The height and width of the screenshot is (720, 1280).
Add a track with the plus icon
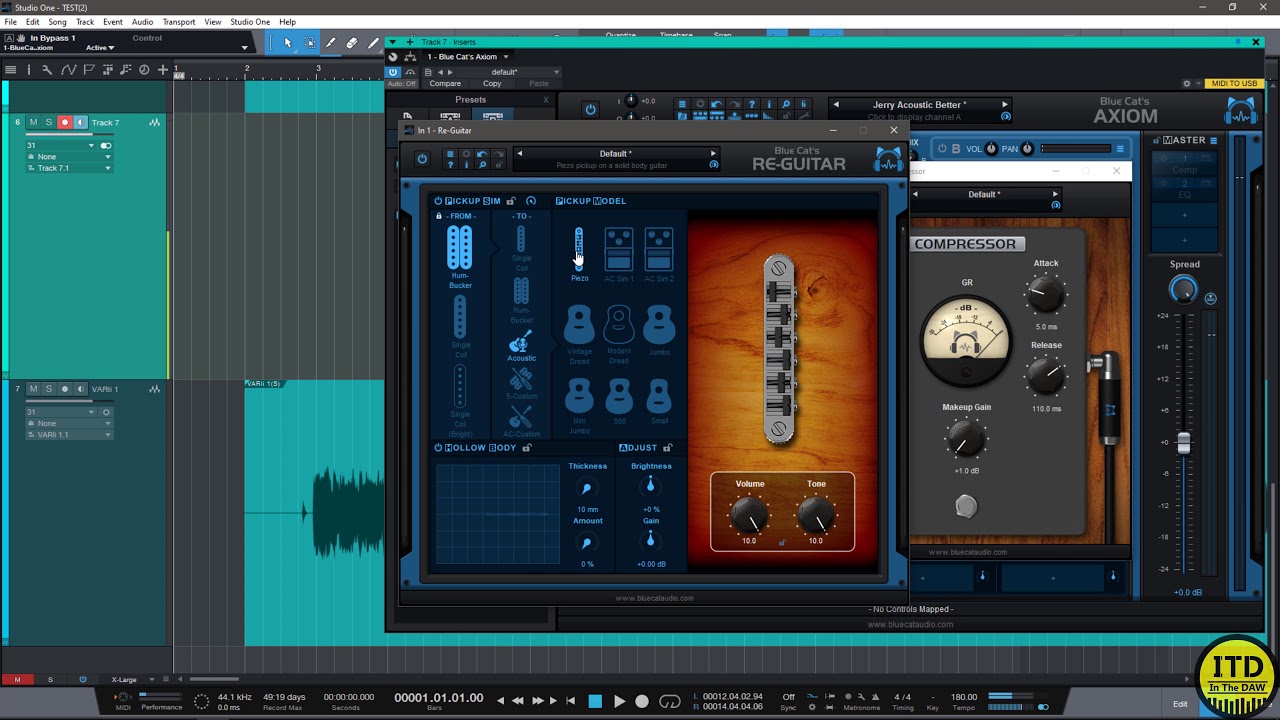pyautogui.click(x=163, y=69)
